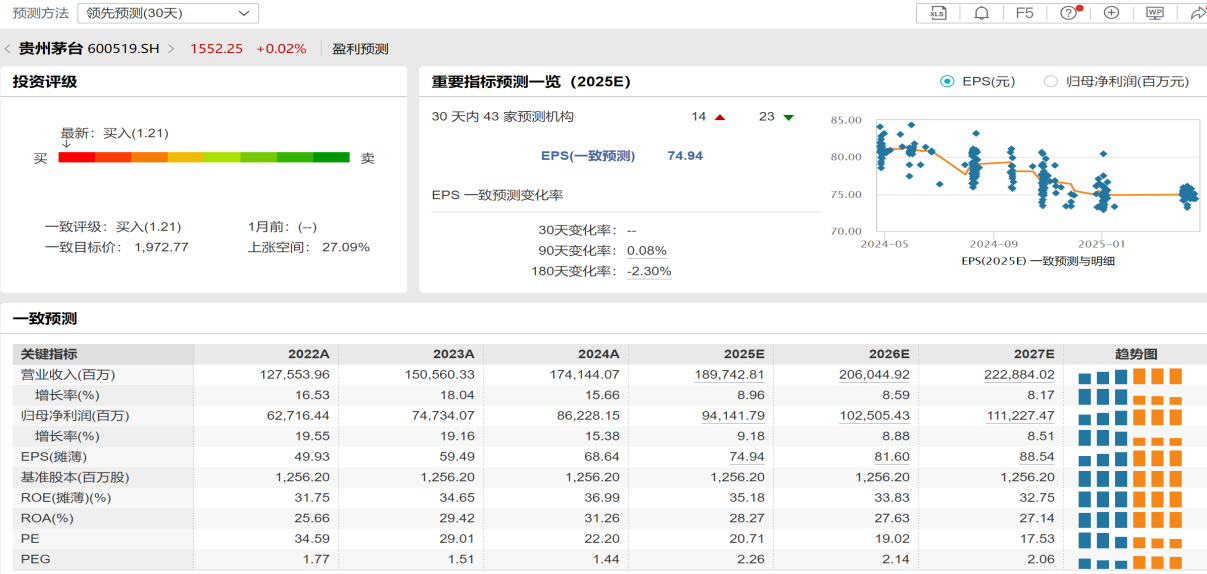Open the 2025E revenue value 189,742.81

pyautogui.click(x=729, y=374)
